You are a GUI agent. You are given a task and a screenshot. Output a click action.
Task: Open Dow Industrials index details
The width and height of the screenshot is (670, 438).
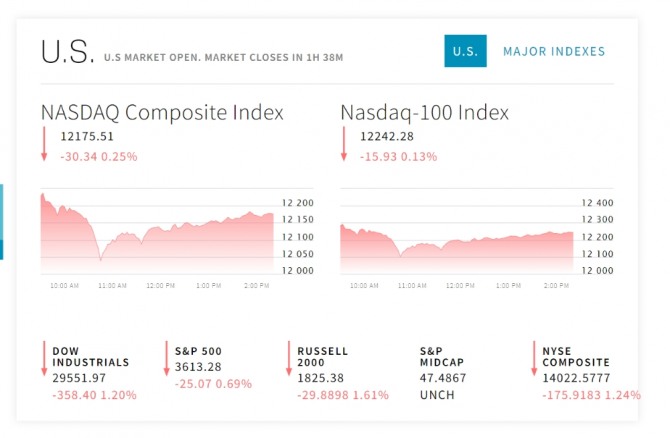(x=90, y=357)
